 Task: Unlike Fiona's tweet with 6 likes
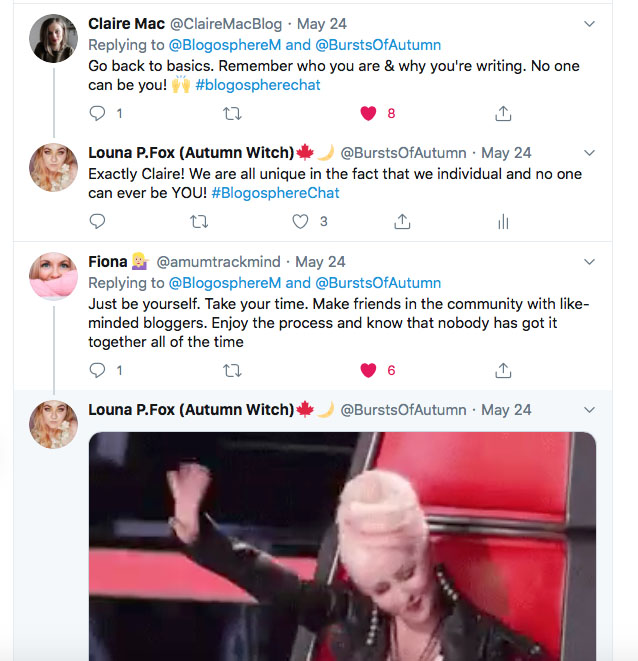click(x=368, y=370)
